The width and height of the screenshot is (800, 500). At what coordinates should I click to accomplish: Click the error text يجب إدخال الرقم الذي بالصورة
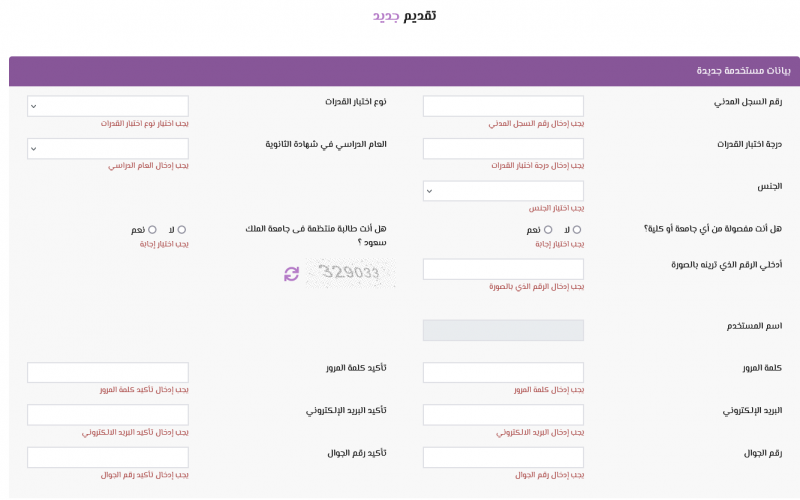[536, 287]
